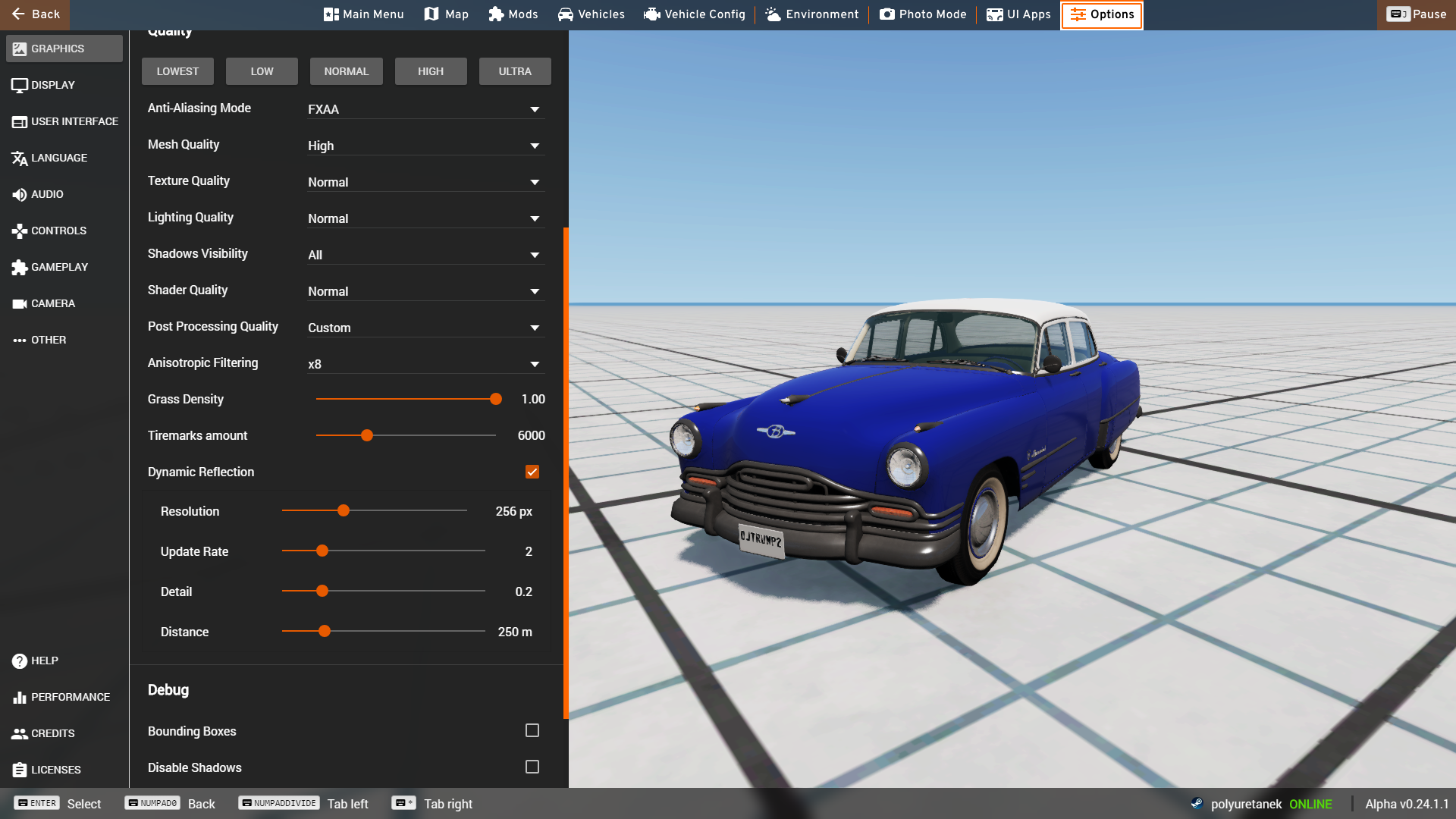Expand the Anti-Aliasing Mode dropdown

[x=425, y=109]
